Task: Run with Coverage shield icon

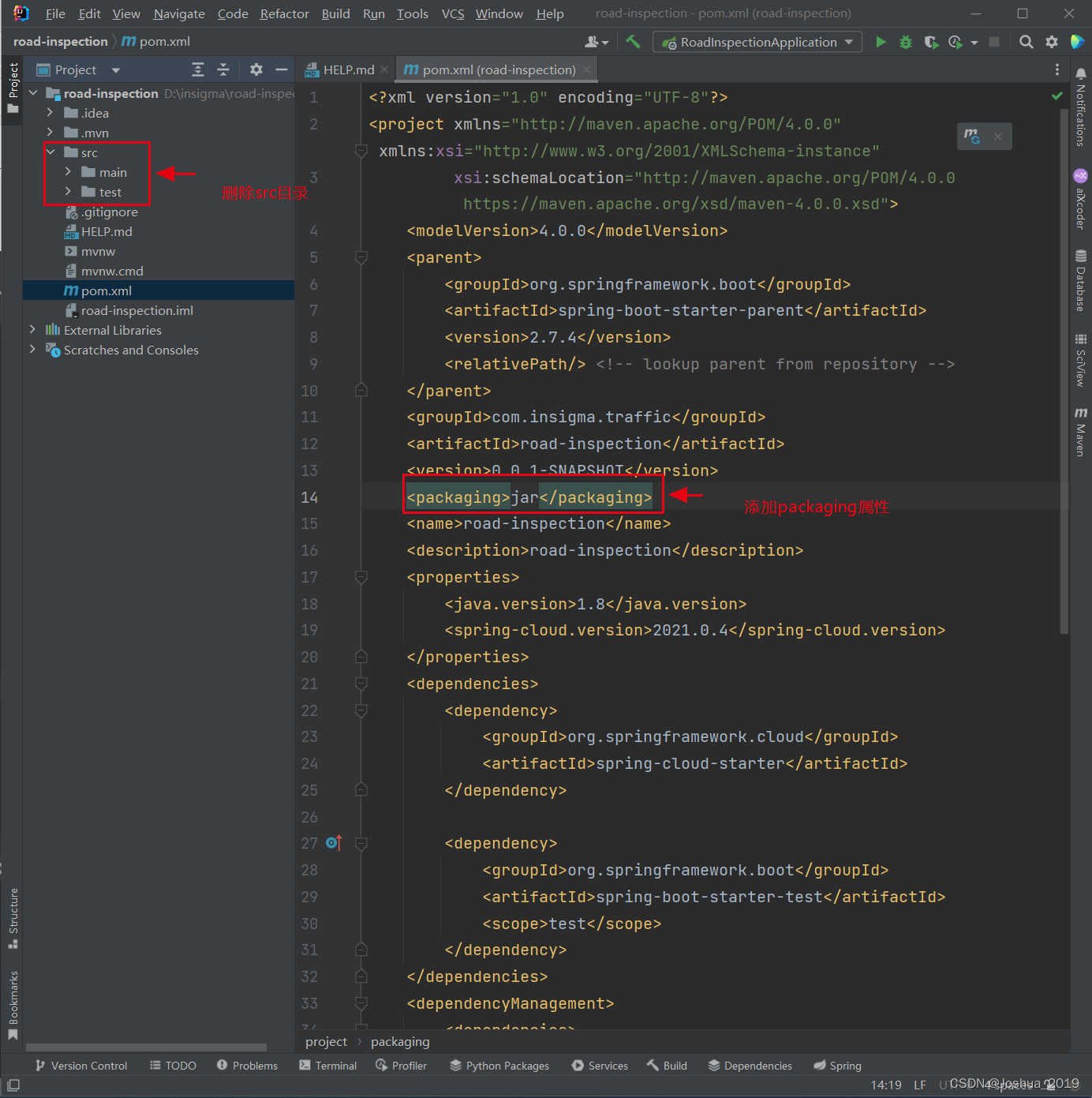Action: pyautogui.click(x=931, y=42)
